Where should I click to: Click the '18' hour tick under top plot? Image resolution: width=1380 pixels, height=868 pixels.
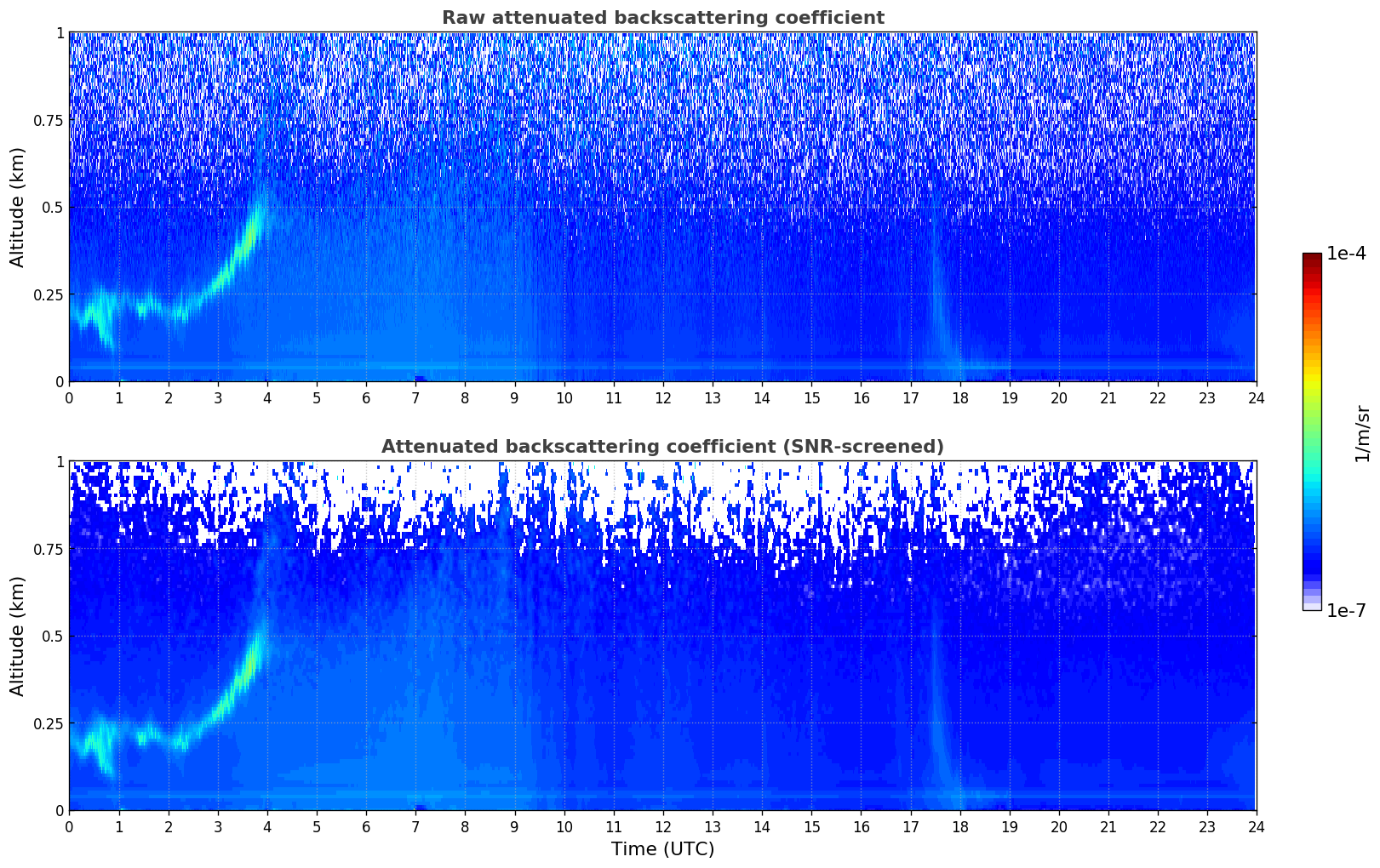(x=960, y=397)
